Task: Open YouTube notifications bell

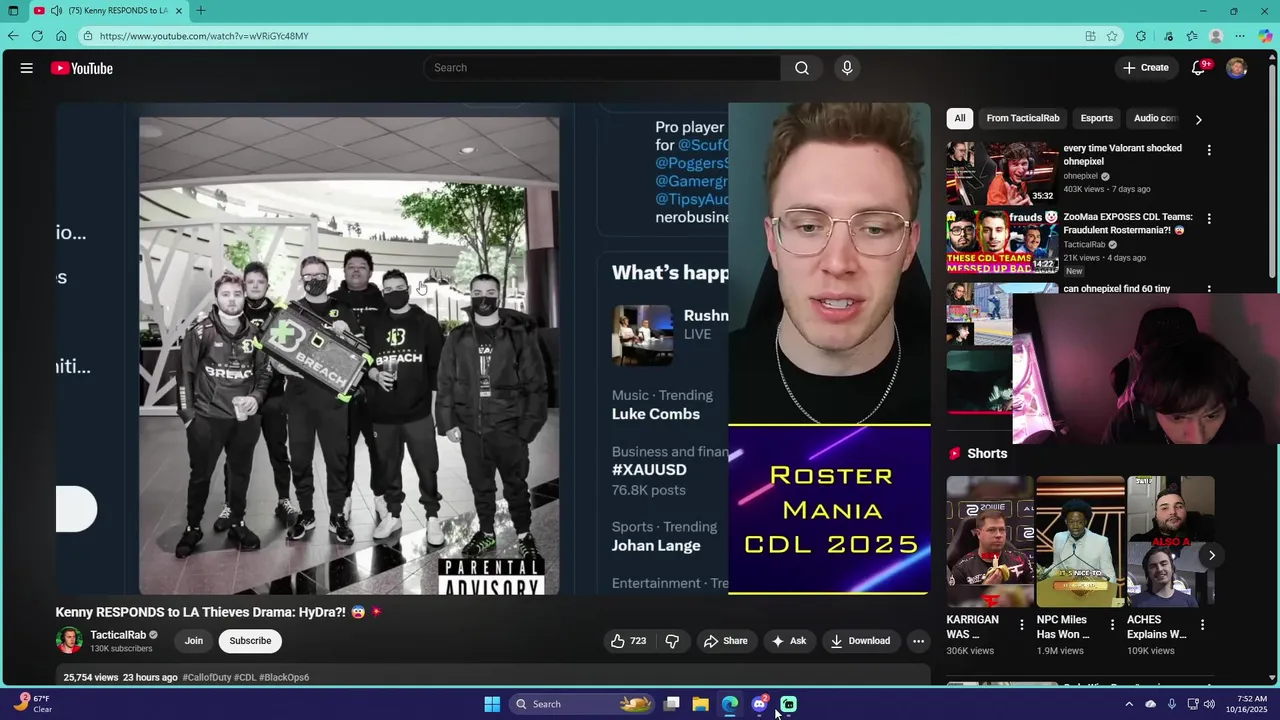Action: pos(1199,68)
